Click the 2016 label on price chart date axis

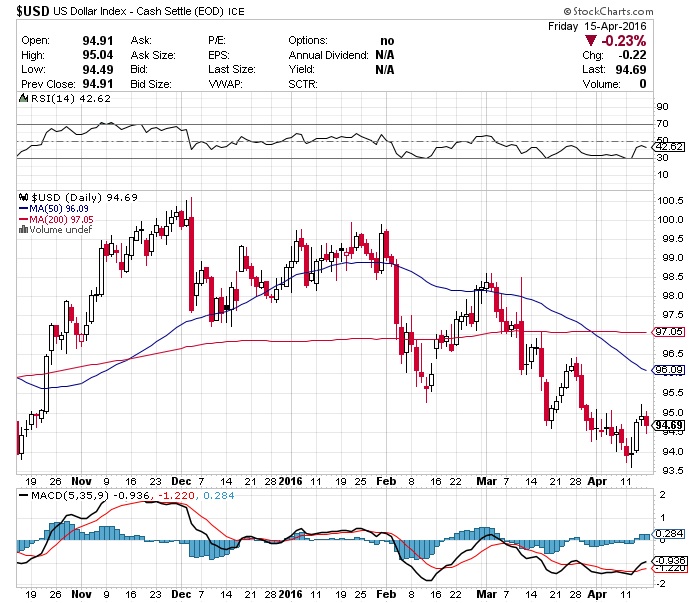[x=290, y=481]
